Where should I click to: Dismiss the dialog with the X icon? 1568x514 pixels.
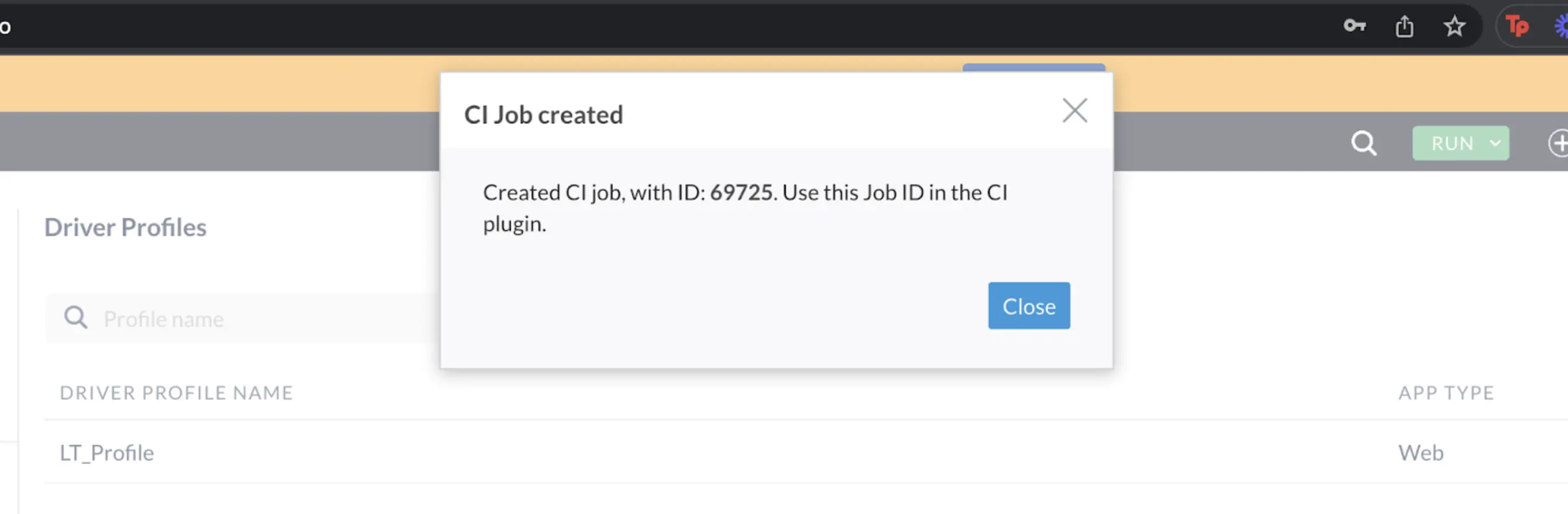1074,110
